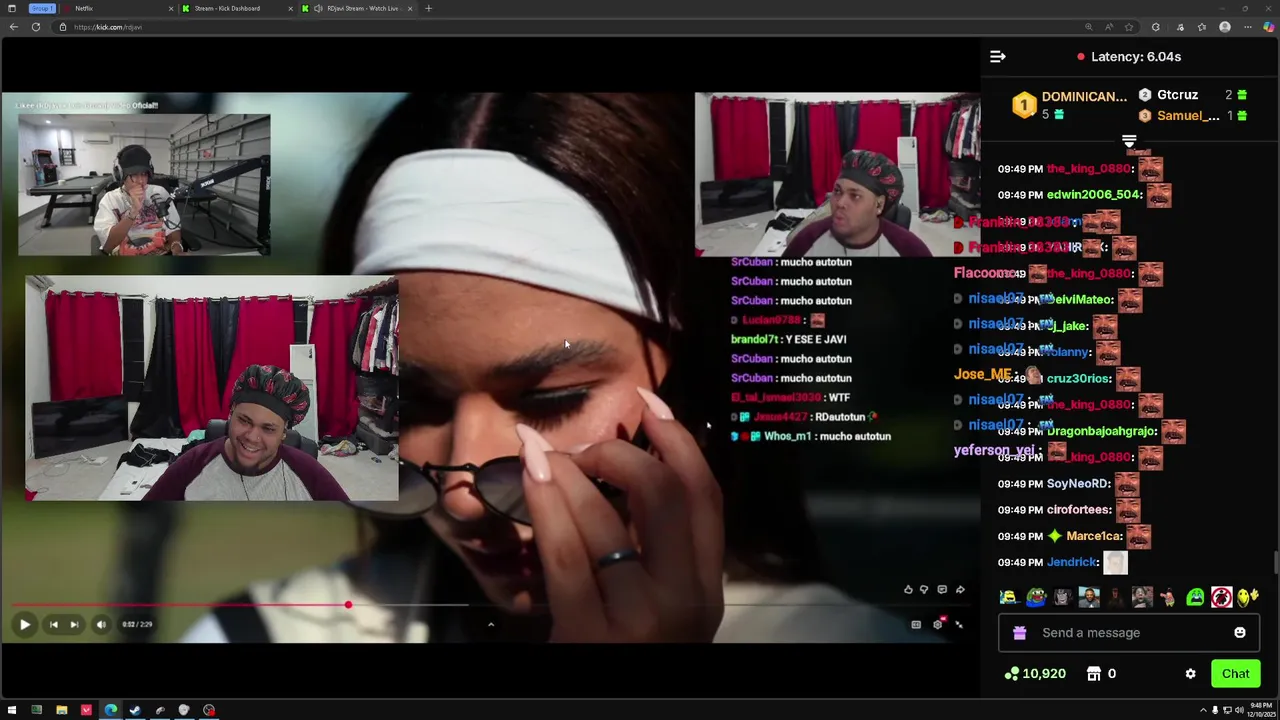Insert the yellow laughing emote in quick-emote row

click(x=1009, y=598)
